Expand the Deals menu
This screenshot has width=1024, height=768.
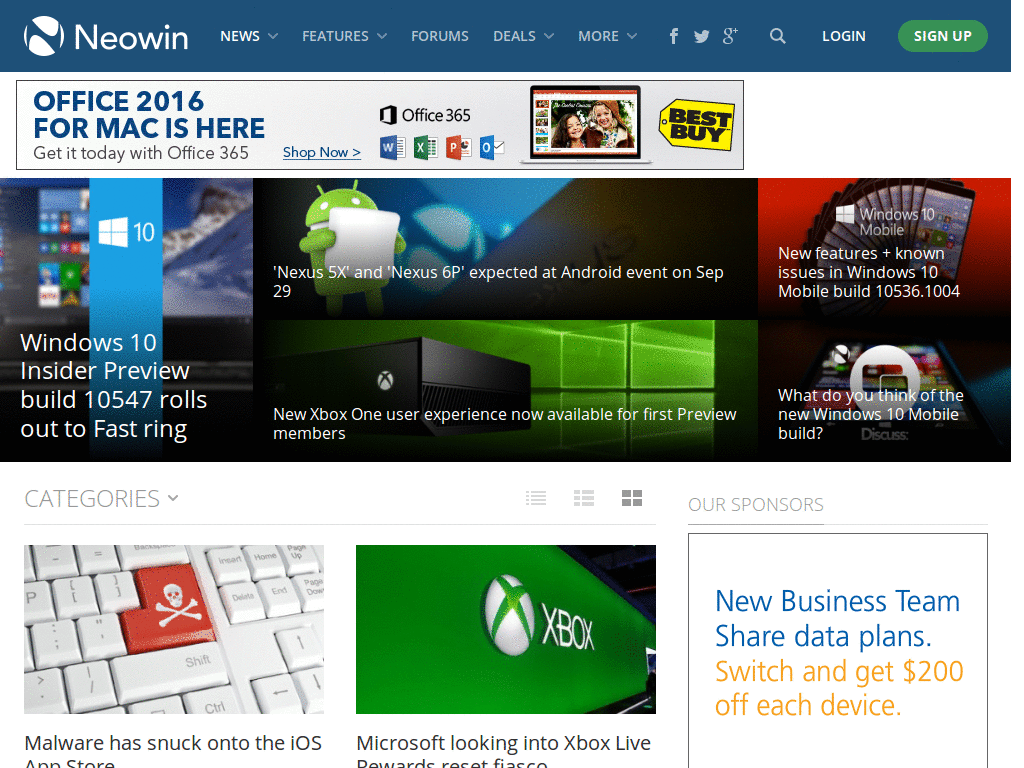(x=523, y=36)
